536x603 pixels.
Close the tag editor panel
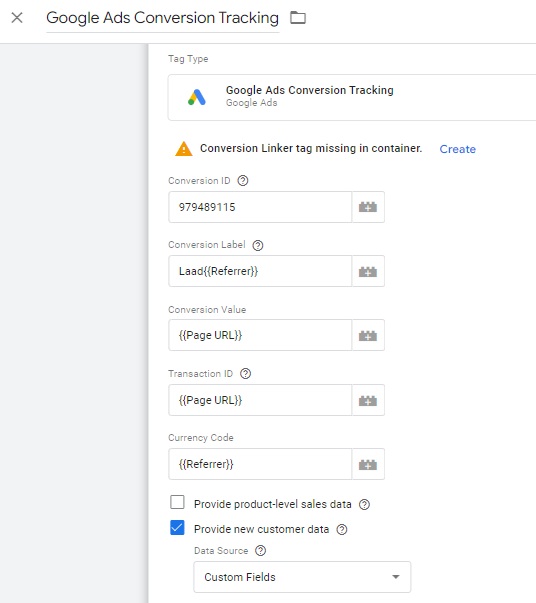17,18
